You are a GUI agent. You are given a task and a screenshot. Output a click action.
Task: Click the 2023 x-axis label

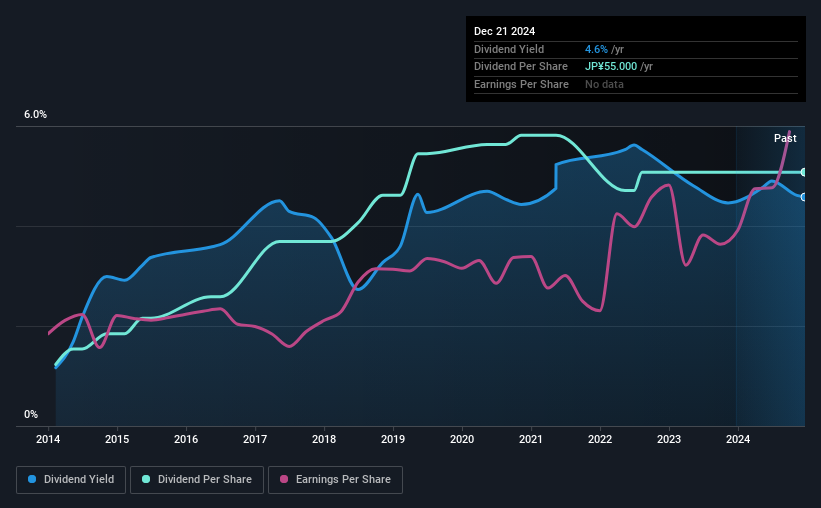click(669, 439)
